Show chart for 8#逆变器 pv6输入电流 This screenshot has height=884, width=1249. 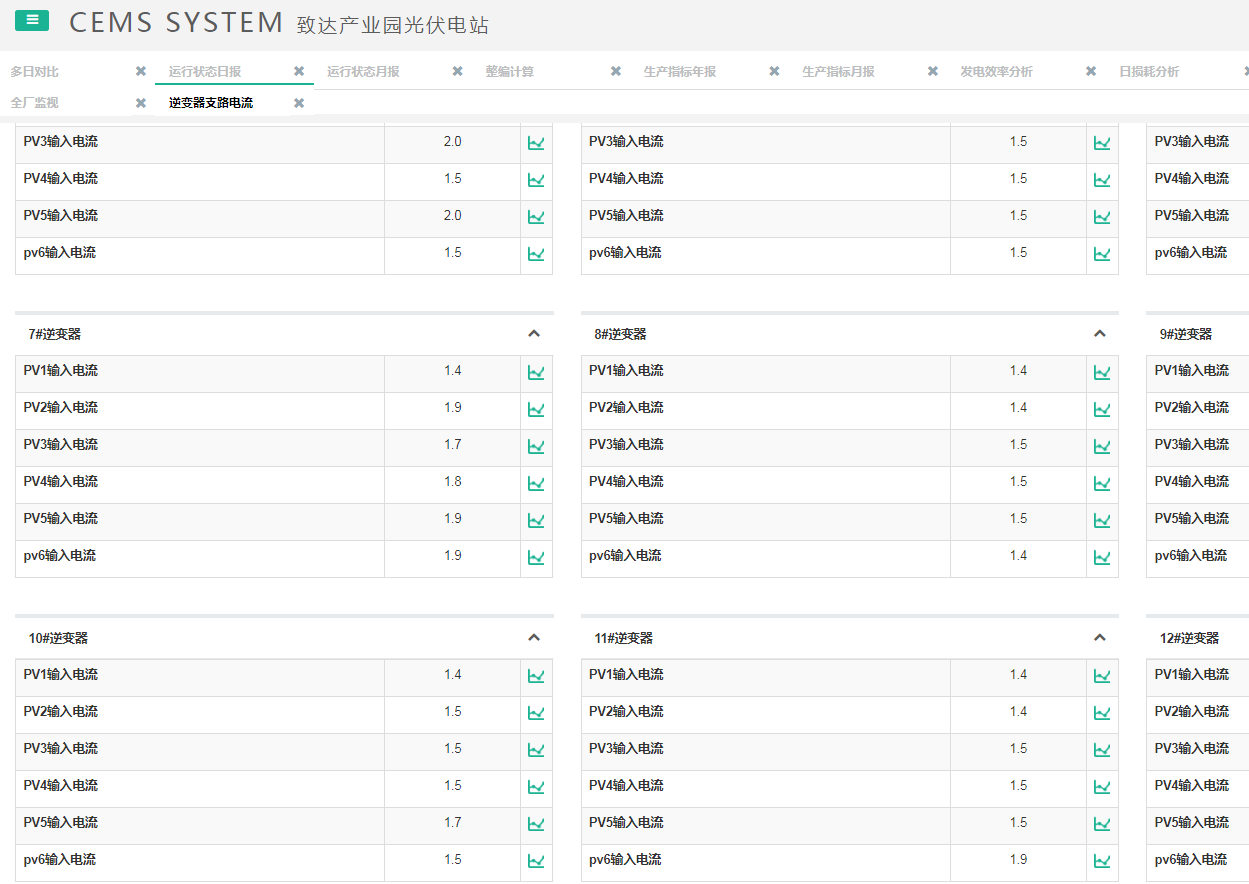[1102, 558]
